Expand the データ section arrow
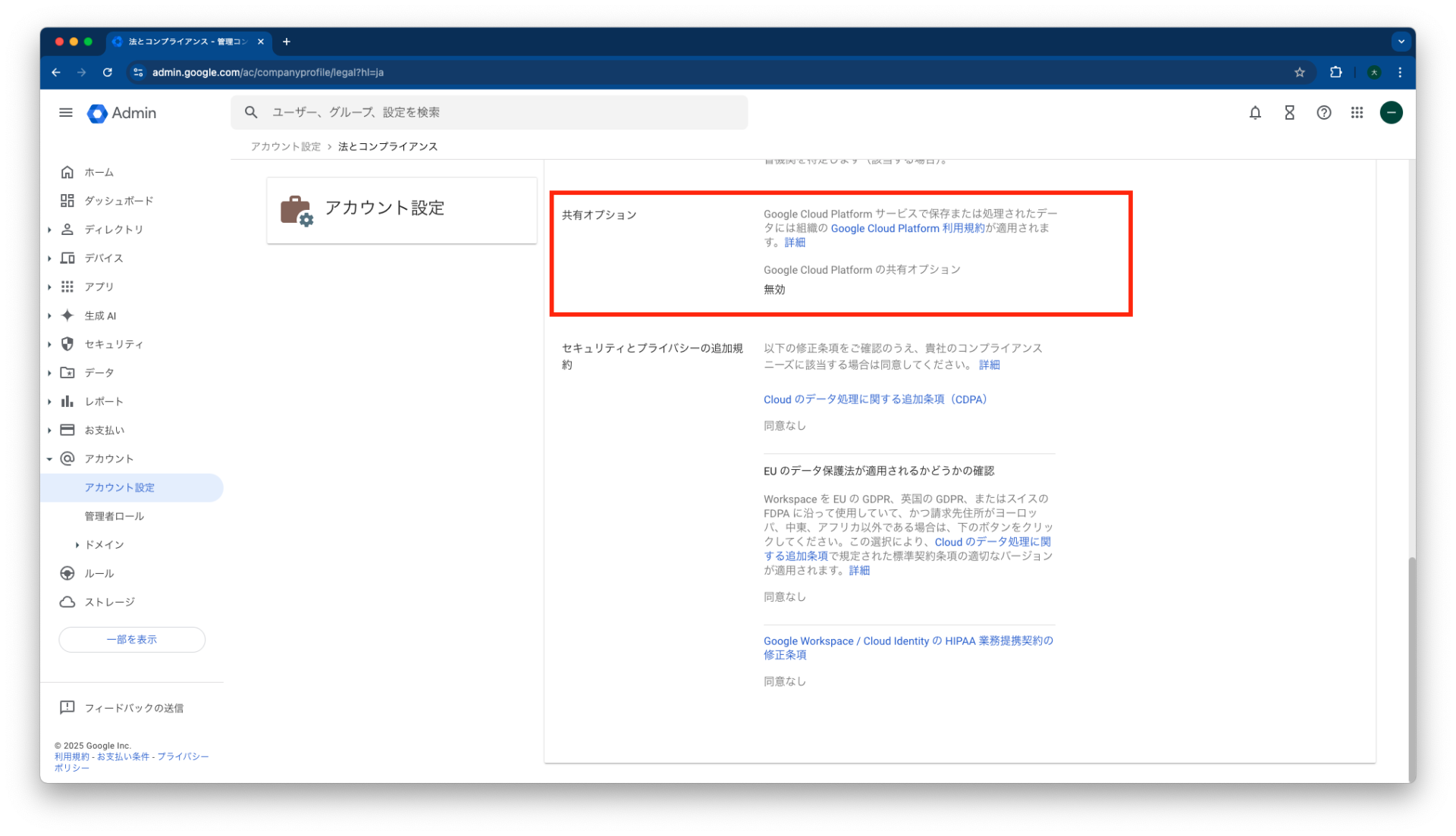1456x836 pixels. pyautogui.click(x=49, y=373)
